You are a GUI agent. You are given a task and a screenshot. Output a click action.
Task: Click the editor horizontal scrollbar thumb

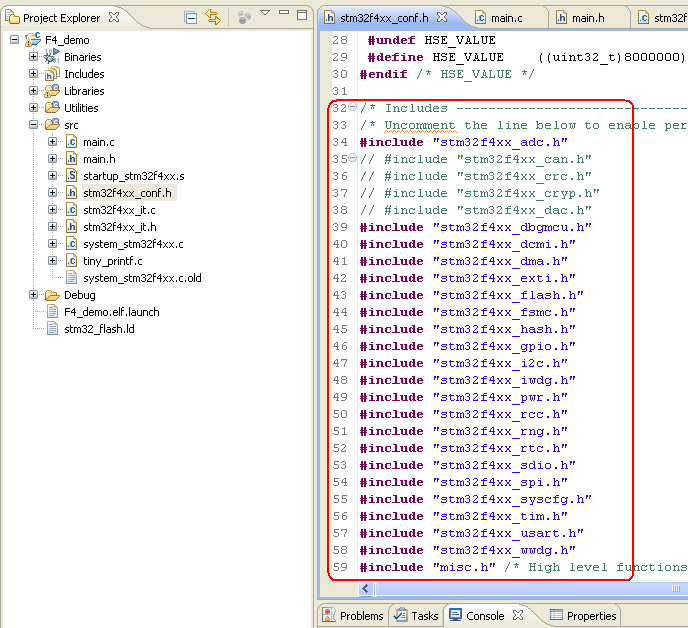pos(531,589)
